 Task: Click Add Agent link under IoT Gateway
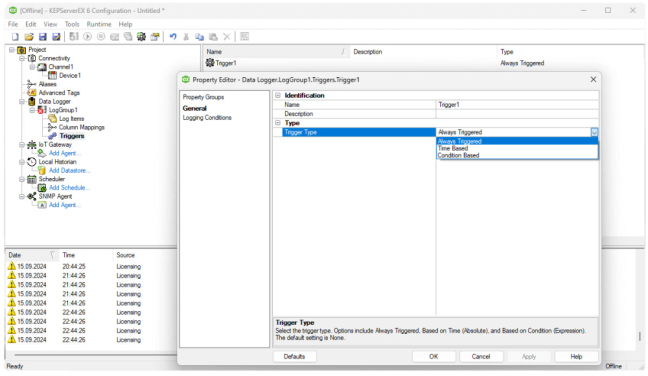pyautogui.click(x=64, y=153)
